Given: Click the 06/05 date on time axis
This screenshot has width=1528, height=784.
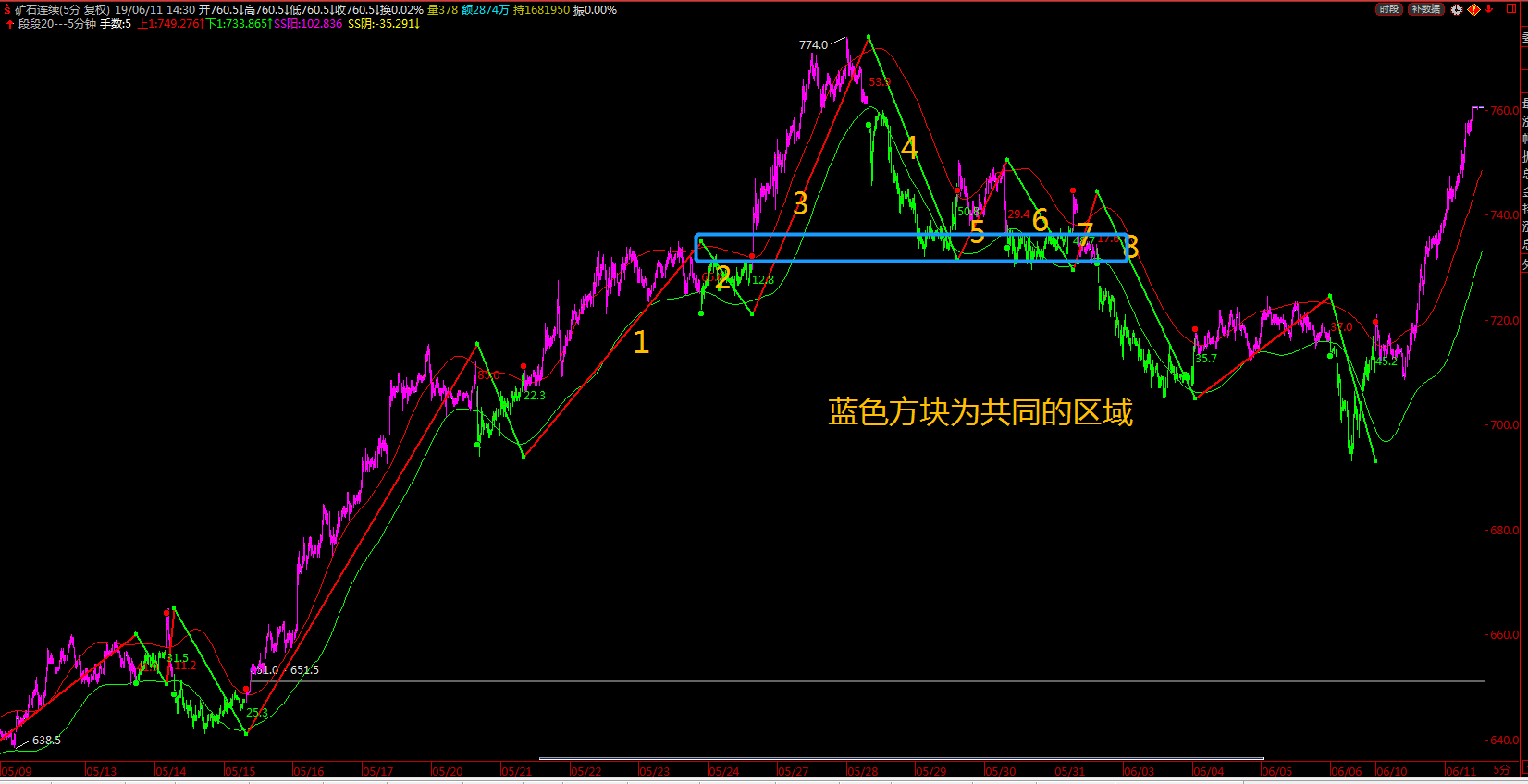Looking at the screenshot, I should click(1277, 771).
